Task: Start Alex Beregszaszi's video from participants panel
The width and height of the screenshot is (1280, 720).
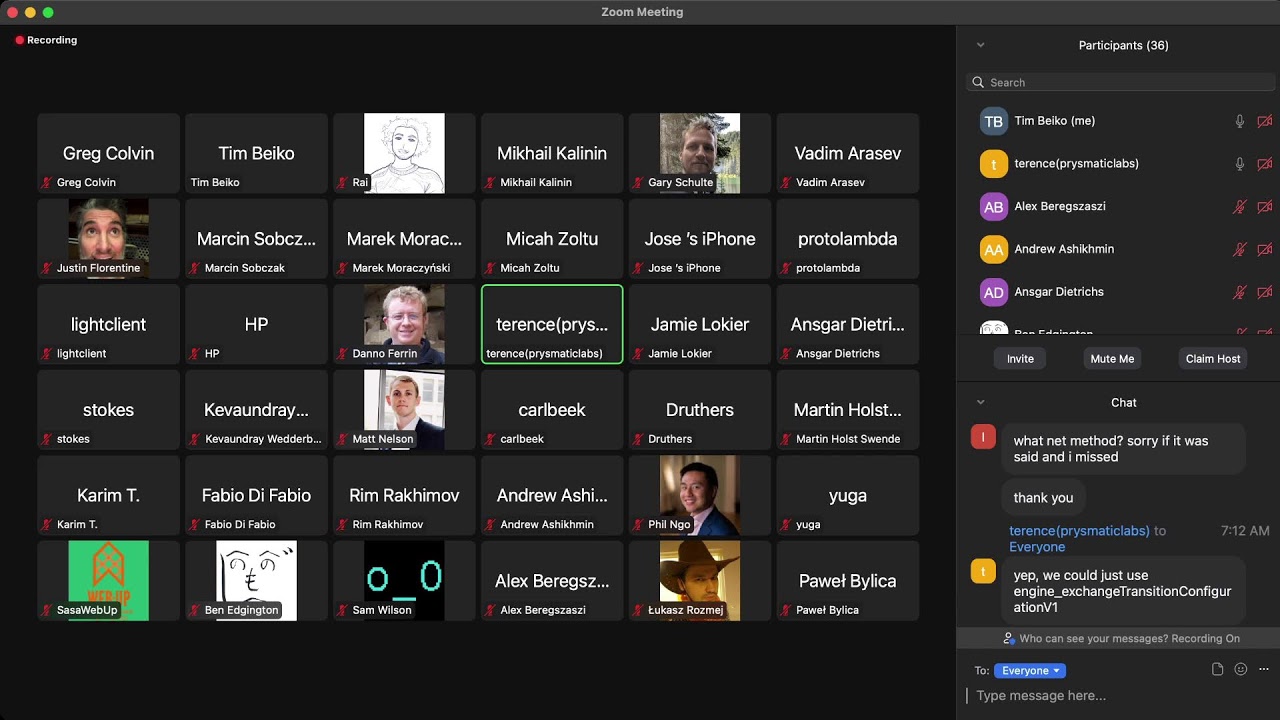Action: click(1264, 206)
